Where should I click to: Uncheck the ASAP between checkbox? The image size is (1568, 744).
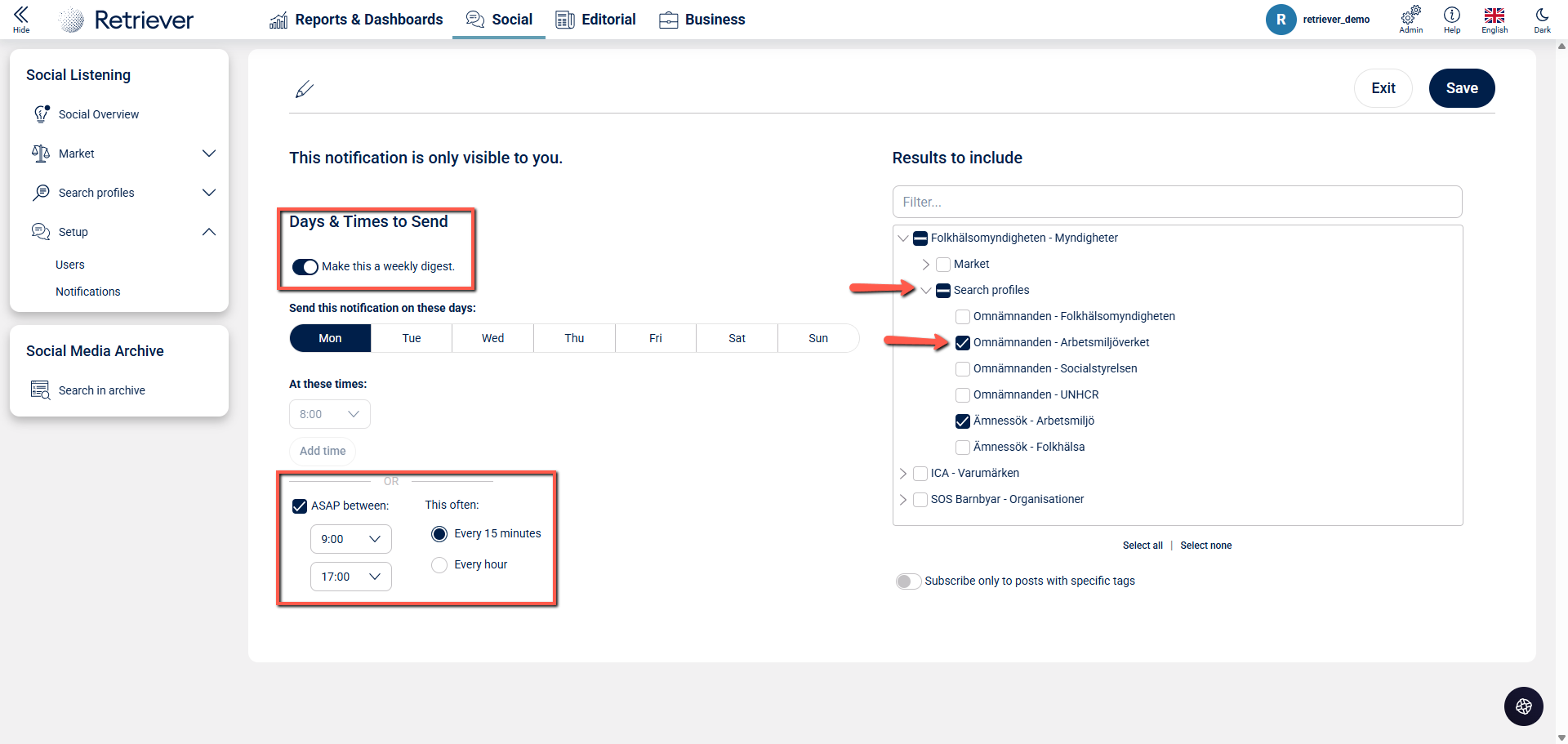click(x=300, y=506)
